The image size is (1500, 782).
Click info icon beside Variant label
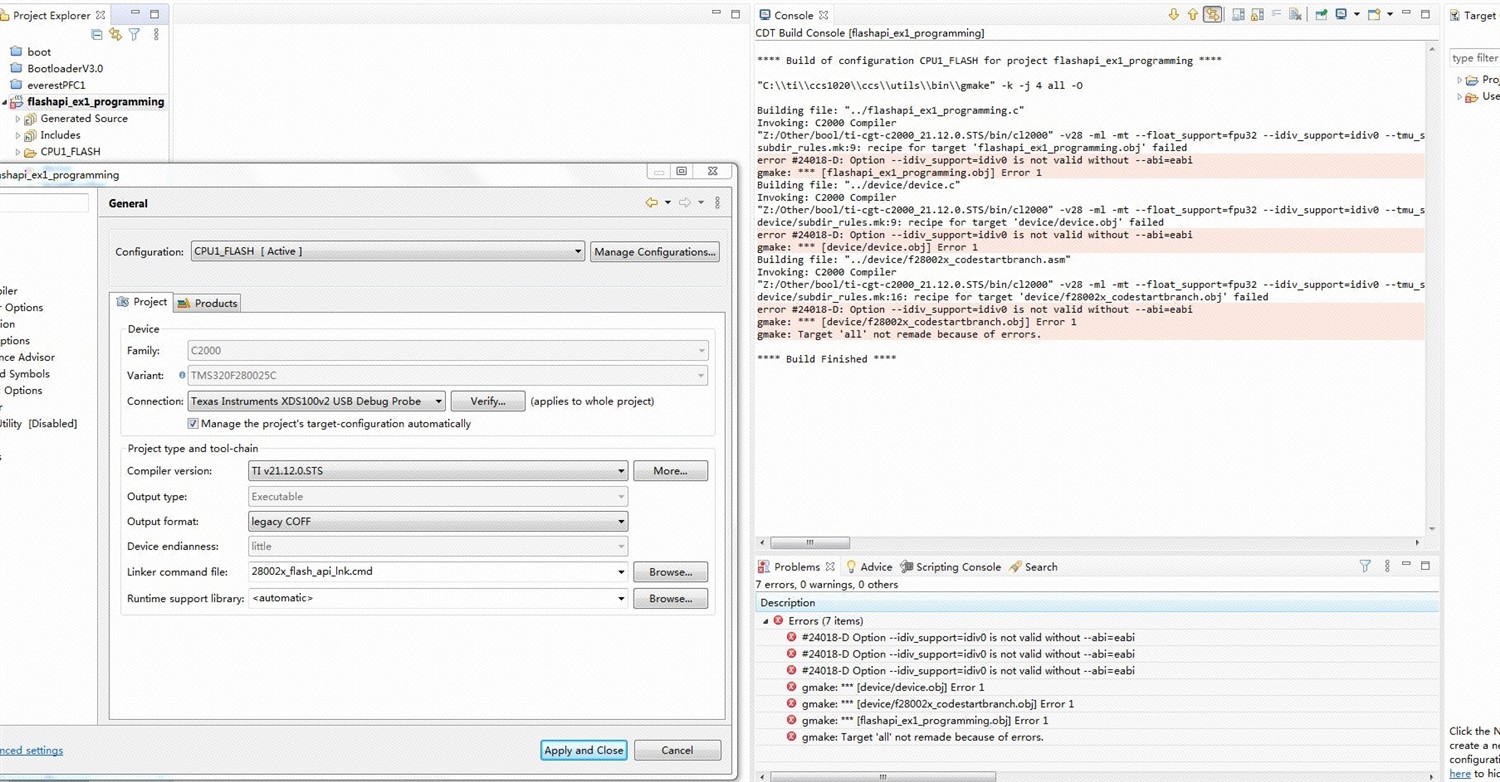182,375
